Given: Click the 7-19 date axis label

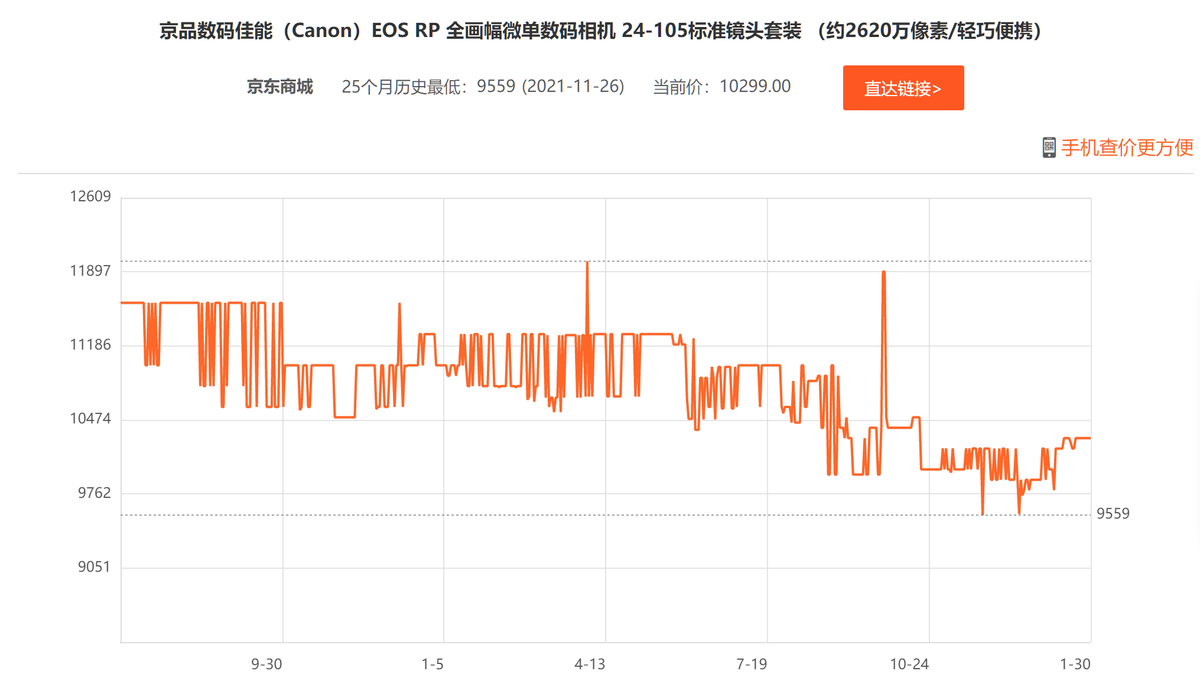Looking at the screenshot, I should pyautogui.click(x=752, y=663).
